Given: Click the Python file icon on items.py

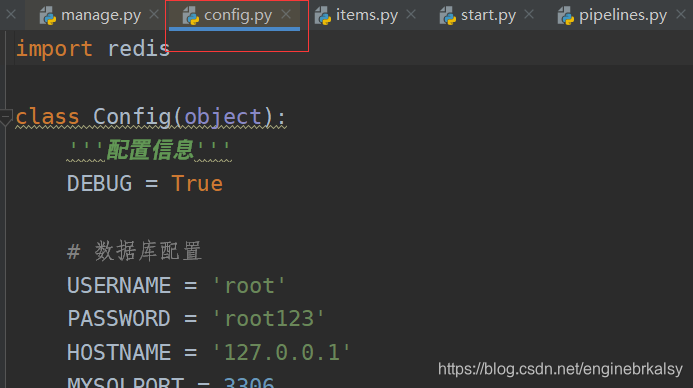Looking at the screenshot, I should click(x=323, y=16).
